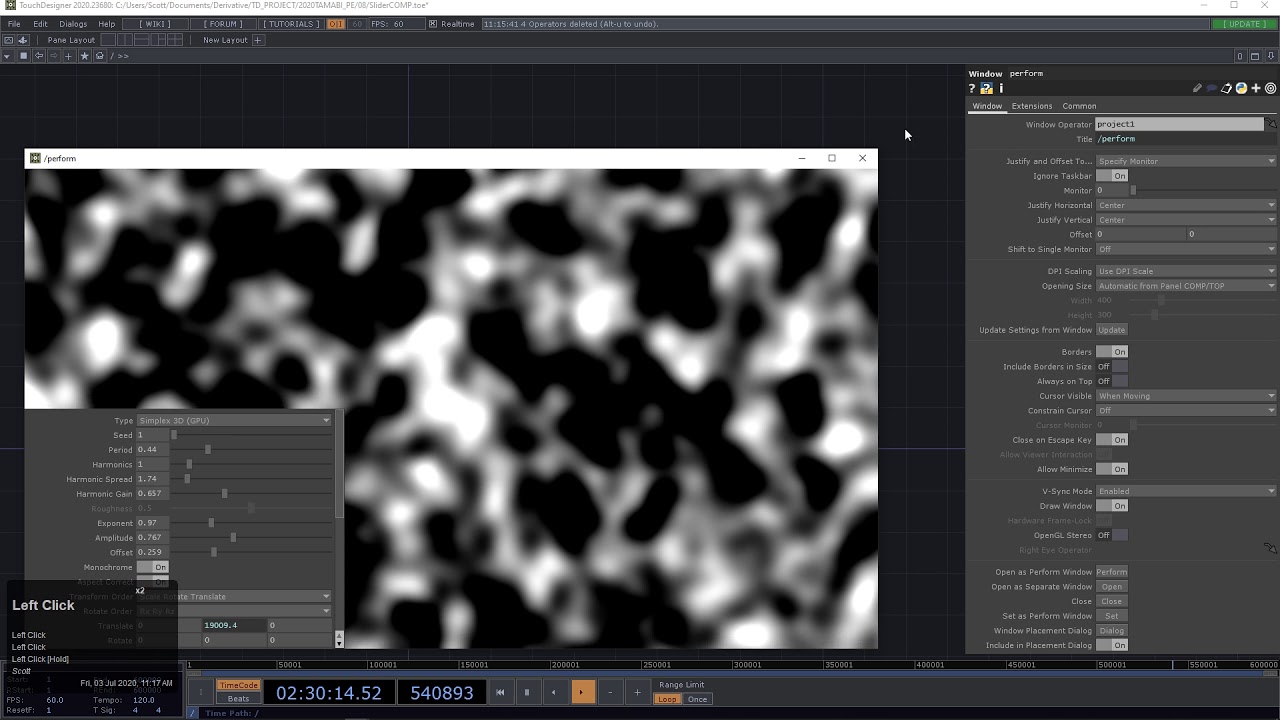Click the copy parameters page icon
The image size is (1280, 720).
click(1226, 88)
